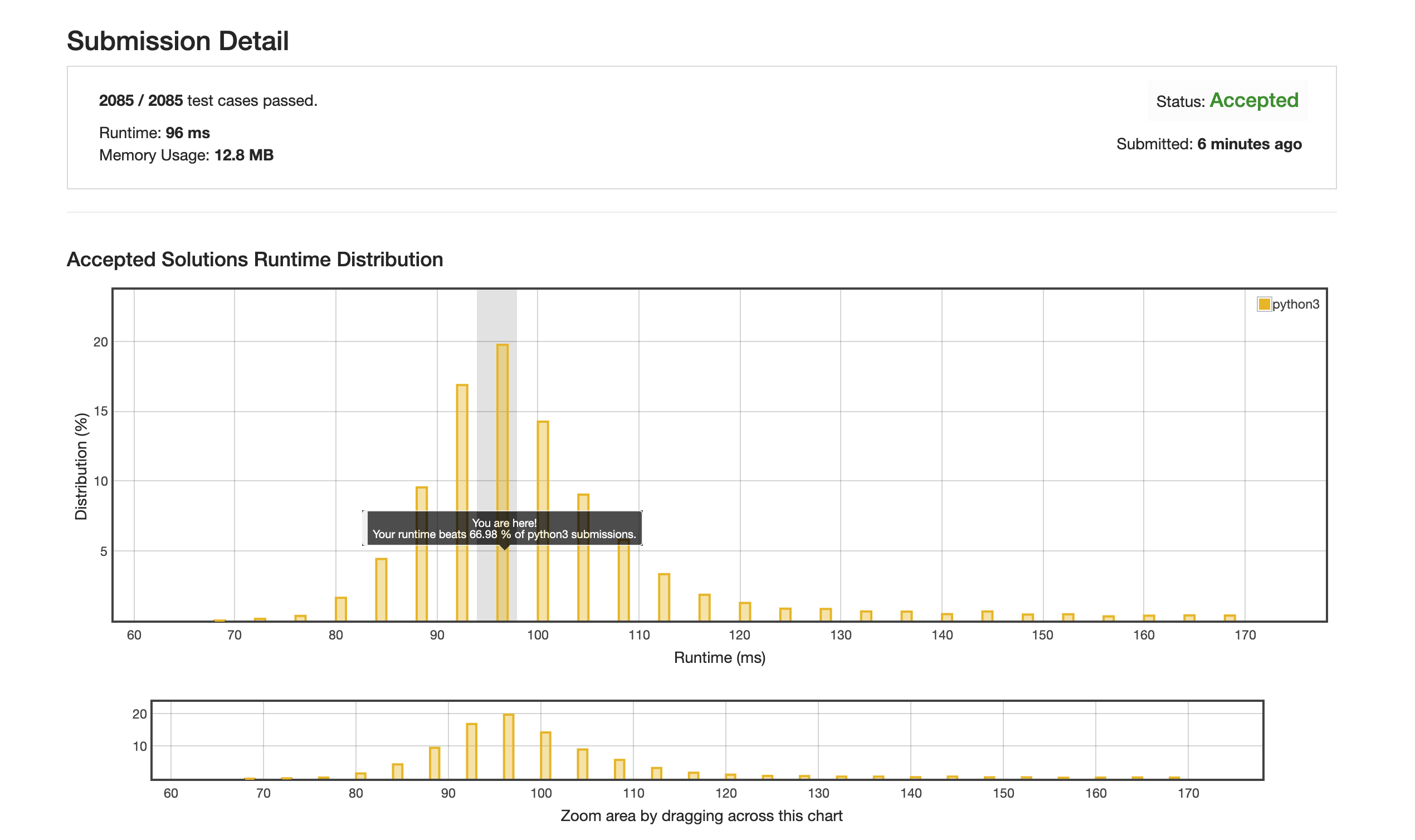Click the 'Memory Usage: 12.8 MB' text
This screenshot has height=840, width=1415.
click(186, 154)
